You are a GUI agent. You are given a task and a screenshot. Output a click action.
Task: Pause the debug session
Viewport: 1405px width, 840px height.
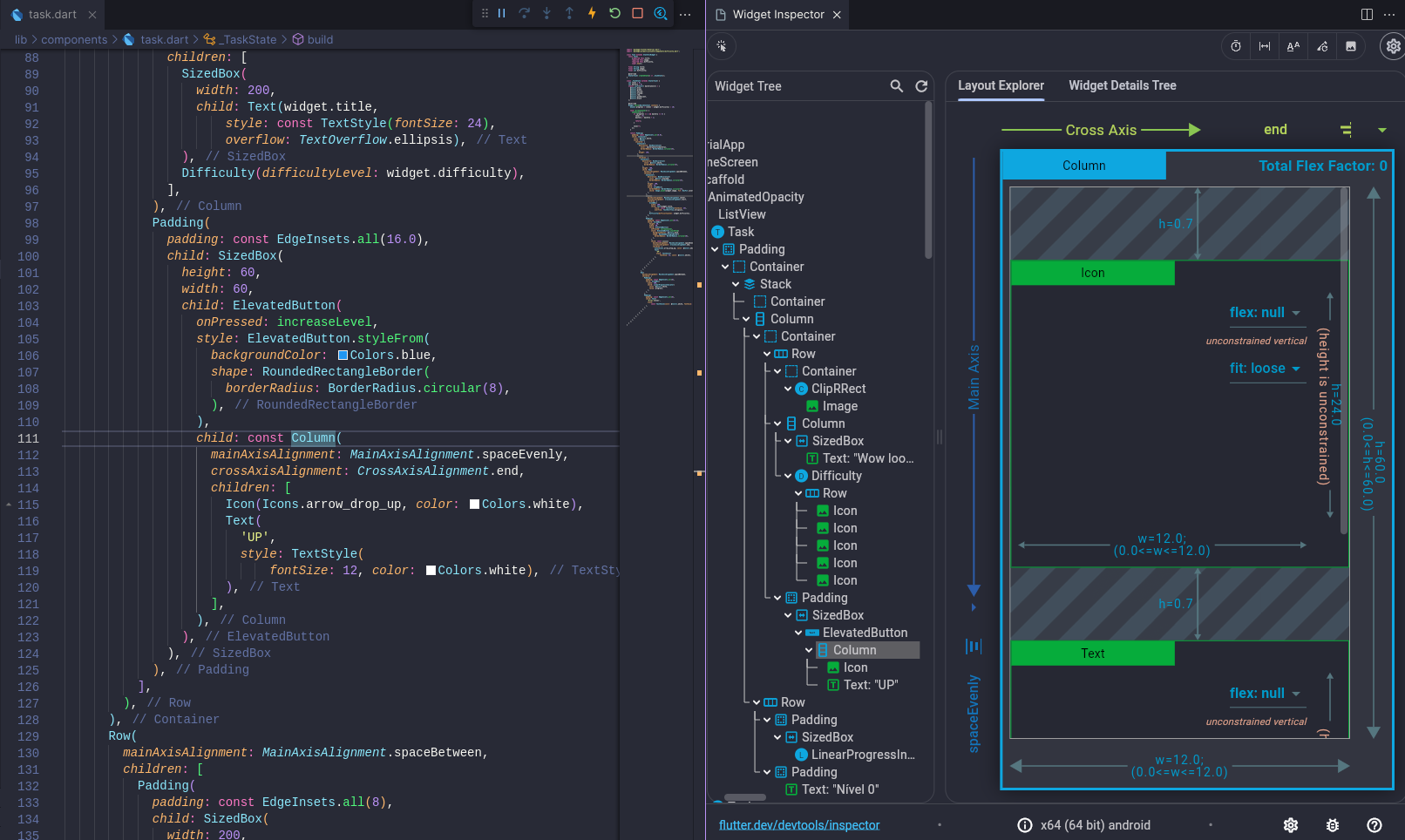(x=502, y=13)
